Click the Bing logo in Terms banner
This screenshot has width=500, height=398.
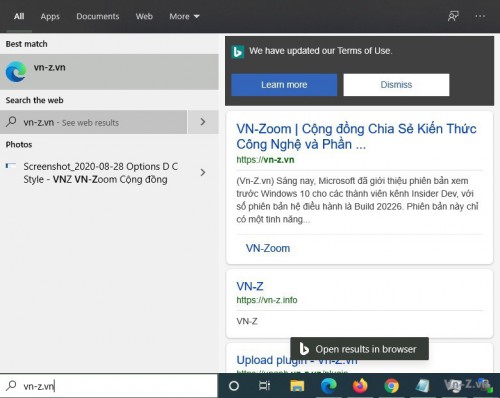238,52
